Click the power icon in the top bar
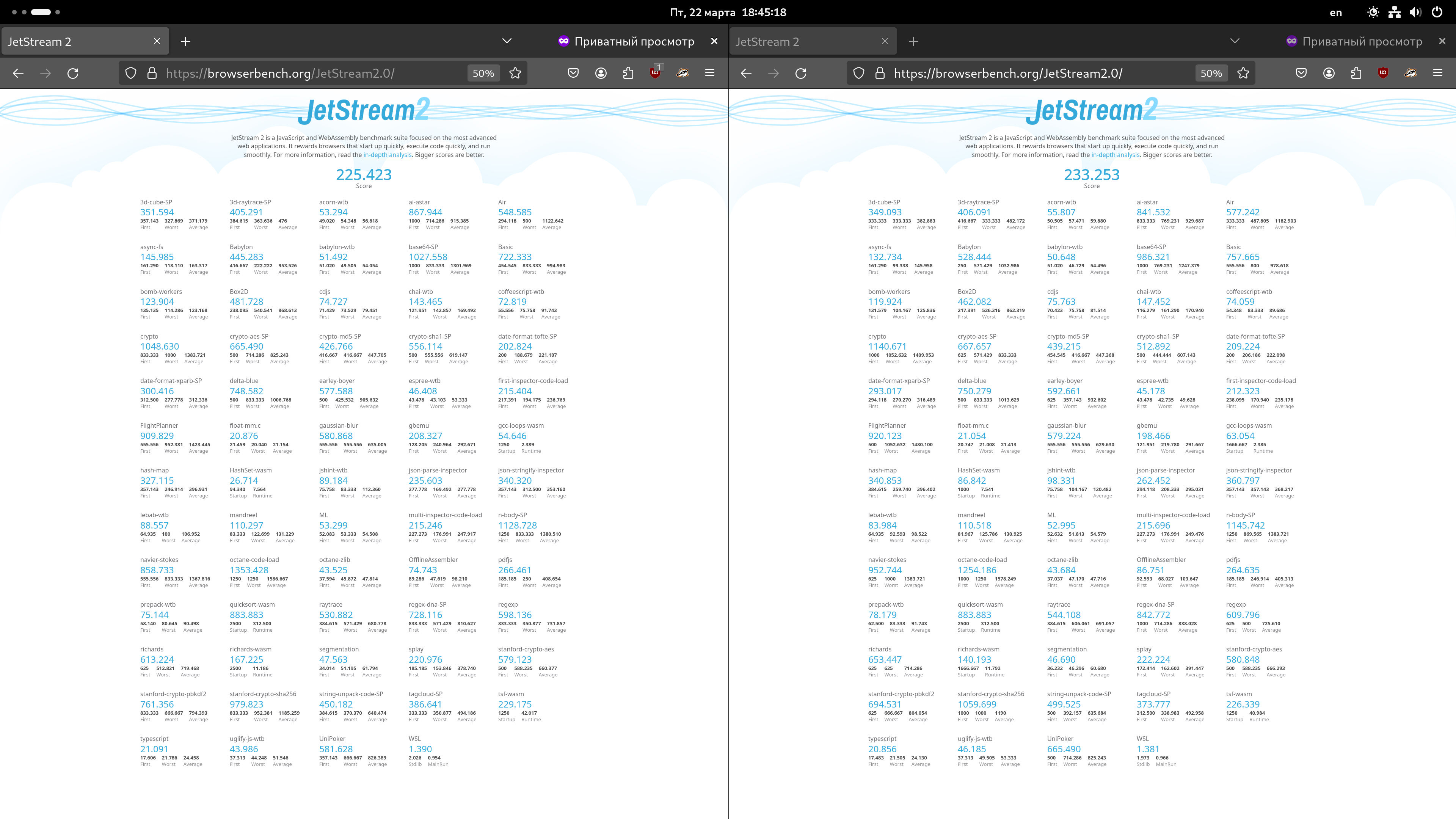 pyautogui.click(x=1437, y=12)
